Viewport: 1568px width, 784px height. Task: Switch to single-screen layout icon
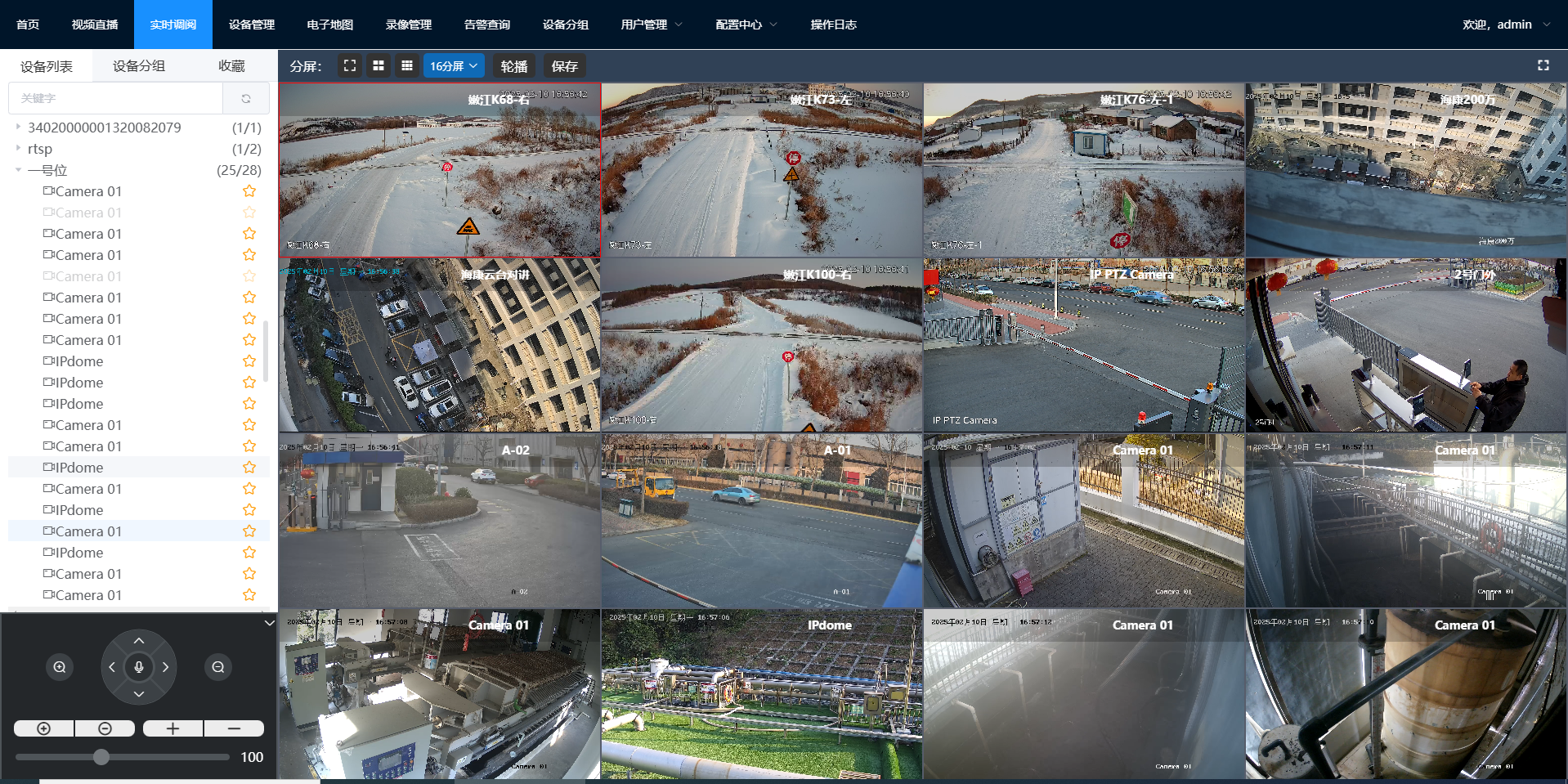pos(350,65)
